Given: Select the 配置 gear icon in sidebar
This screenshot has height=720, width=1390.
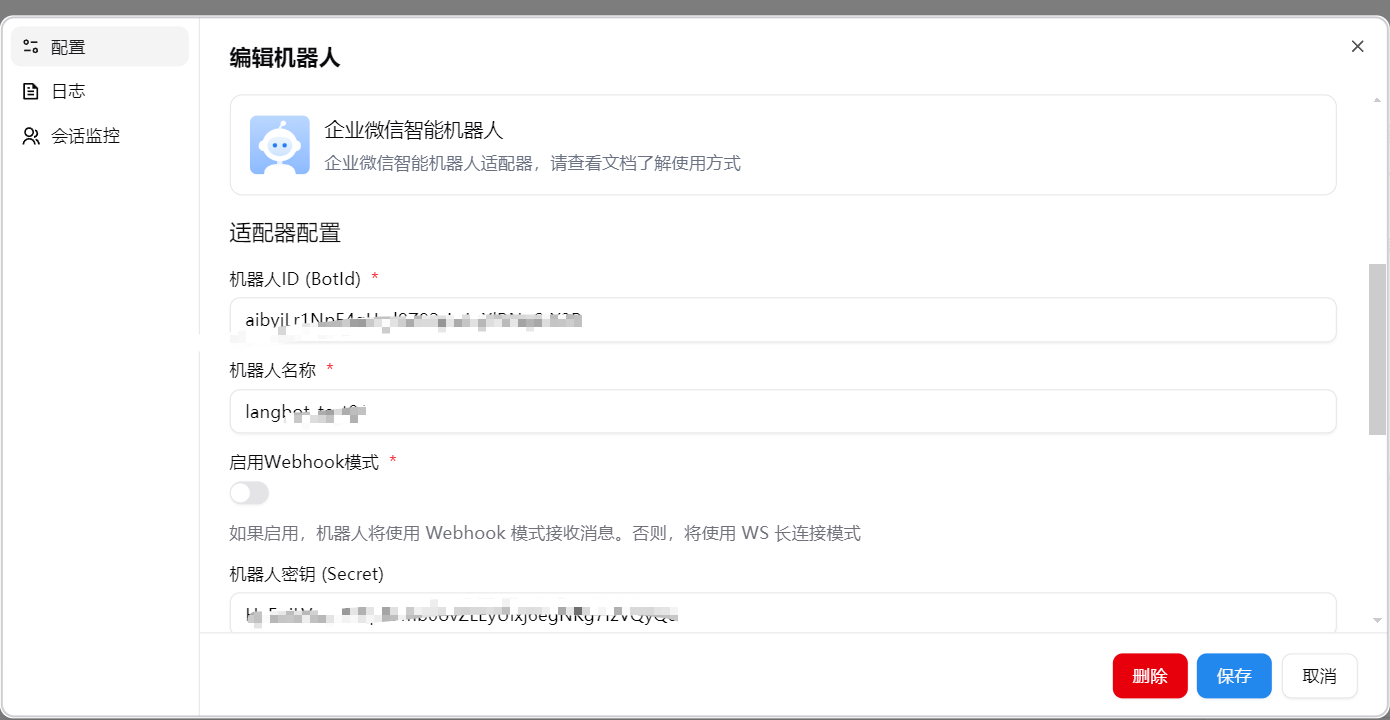Looking at the screenshot, I should point(31,45).
